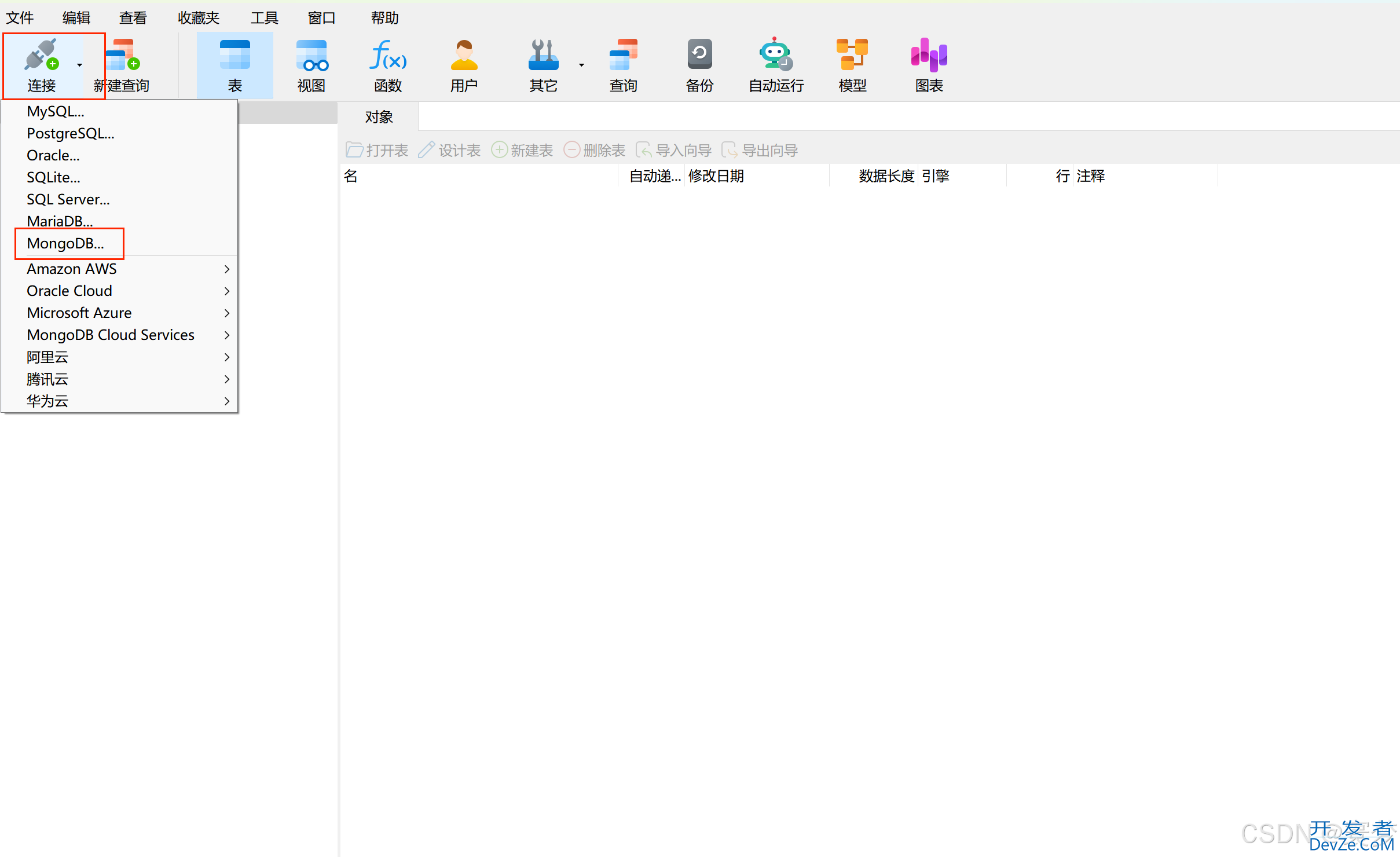Select the 表 table icon in toolbar
The height and width of the screenshot is (857, 1400).
(234, 65)
